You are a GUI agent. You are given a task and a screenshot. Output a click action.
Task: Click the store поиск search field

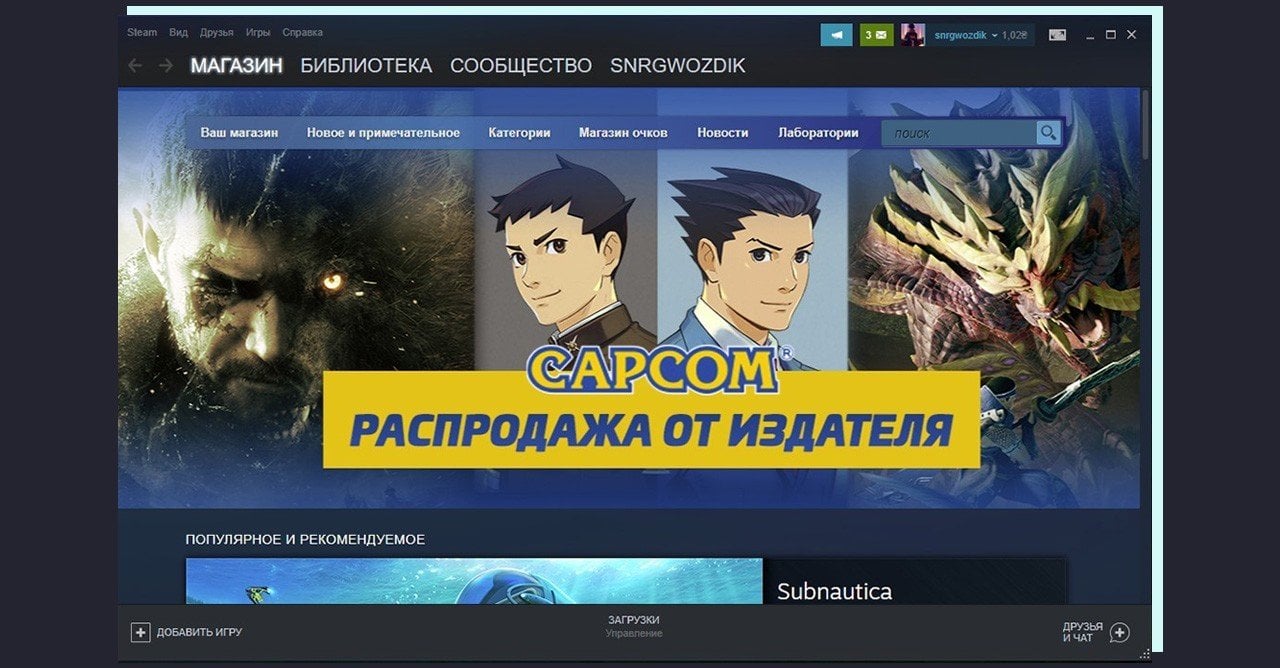click(959, 133)
